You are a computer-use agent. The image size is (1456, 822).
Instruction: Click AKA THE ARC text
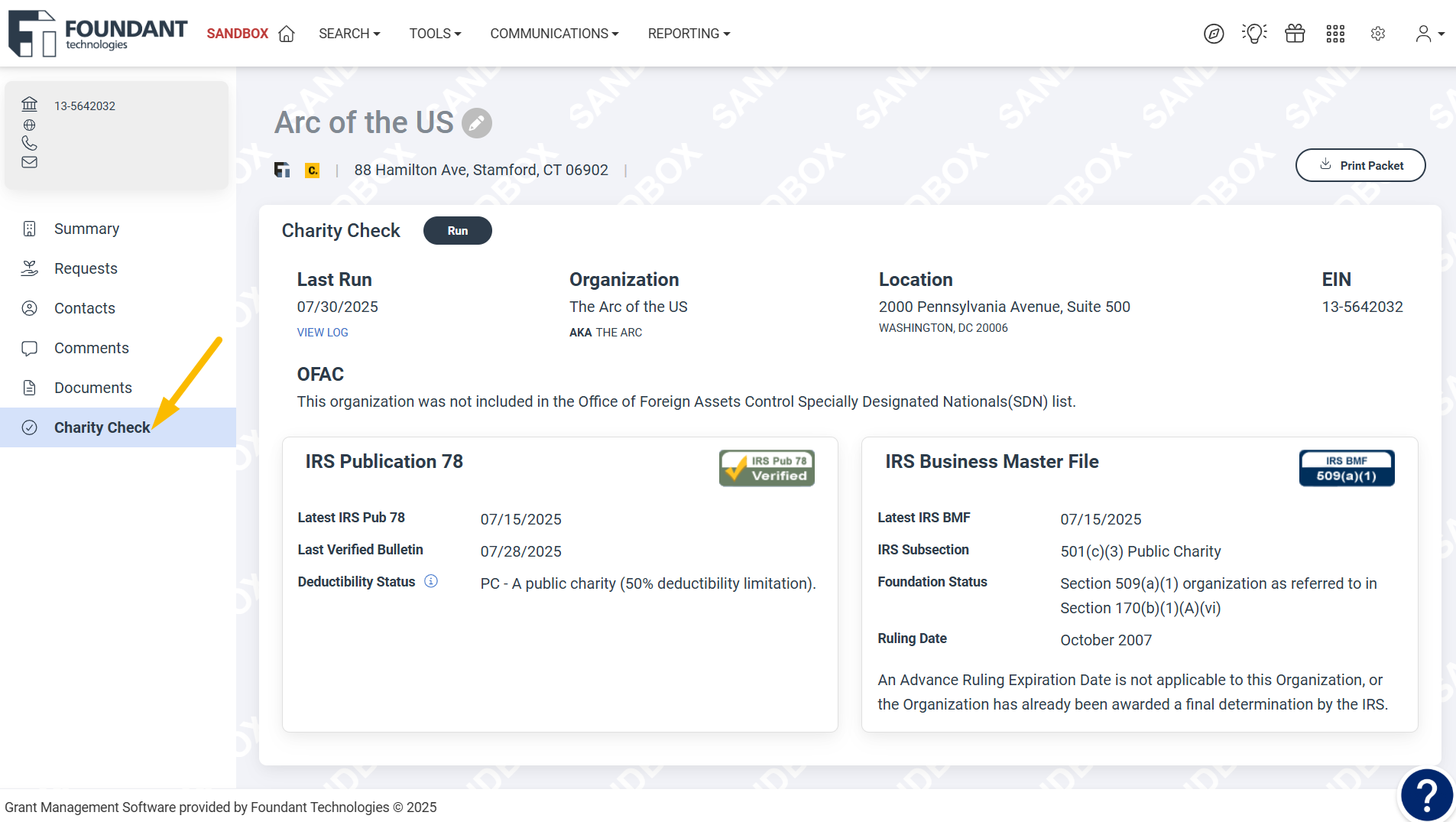click(x=605, y=333)
